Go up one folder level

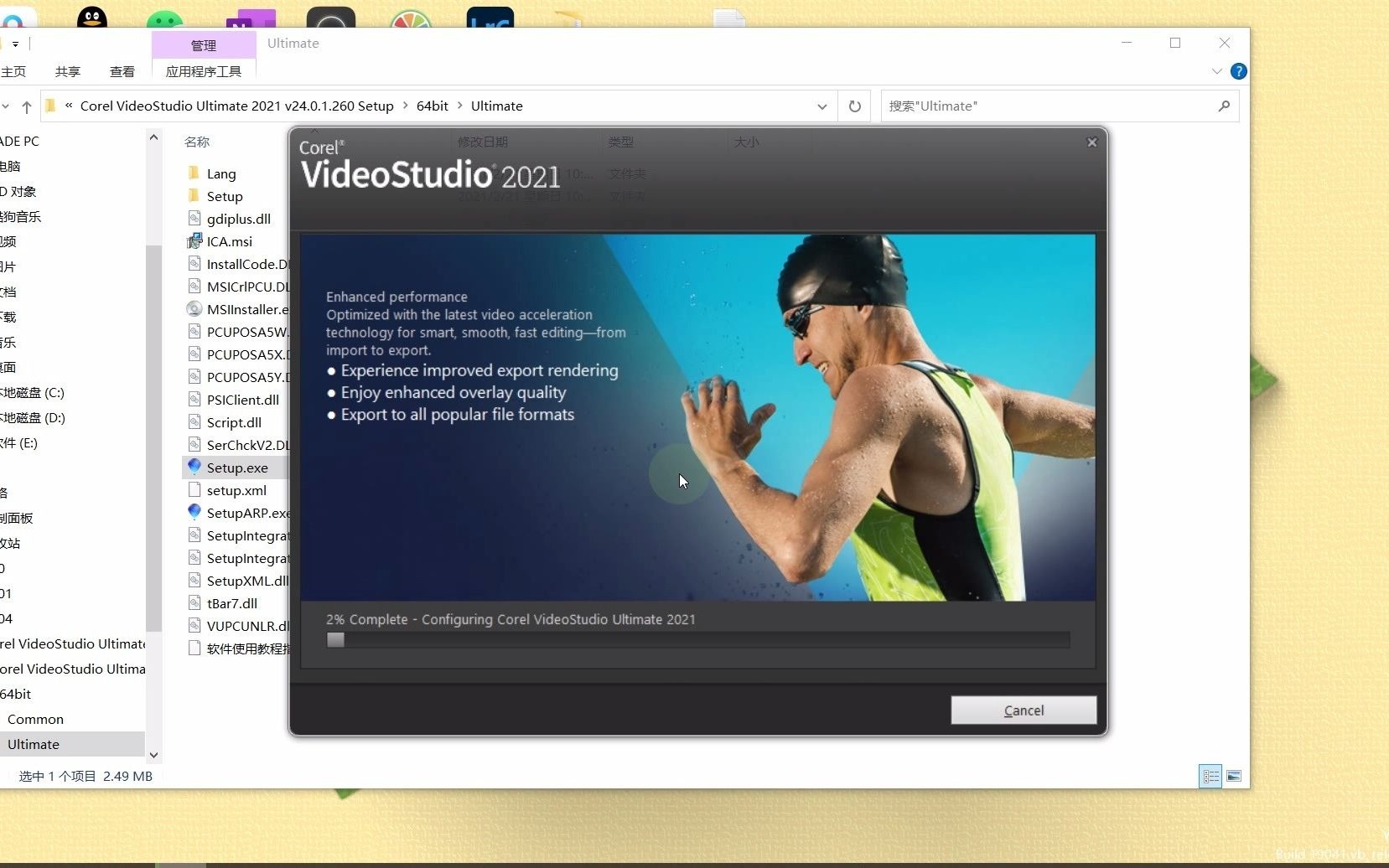pos(27,106)
